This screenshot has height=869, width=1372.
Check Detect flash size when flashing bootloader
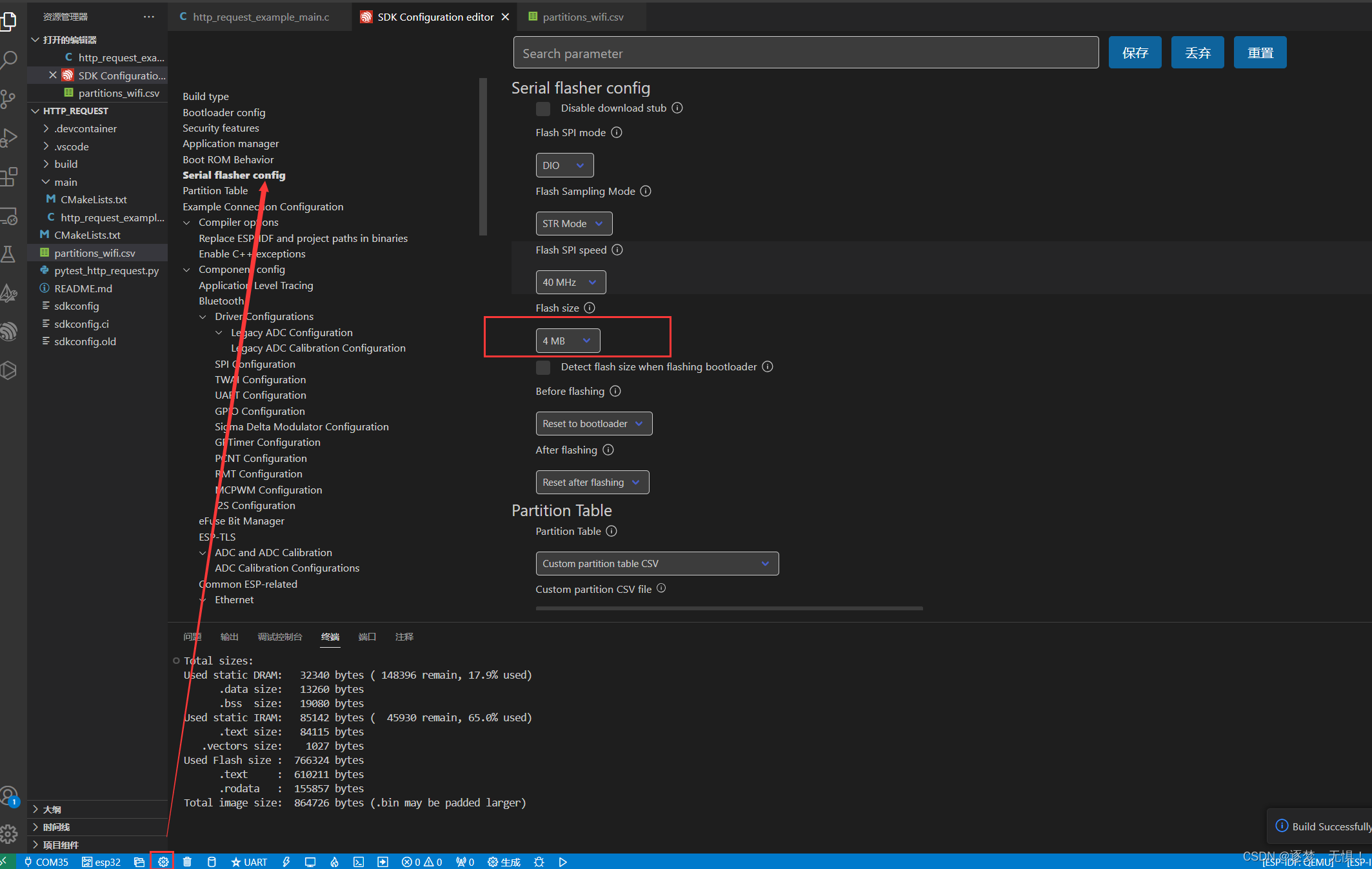click(x=543, y=367)
